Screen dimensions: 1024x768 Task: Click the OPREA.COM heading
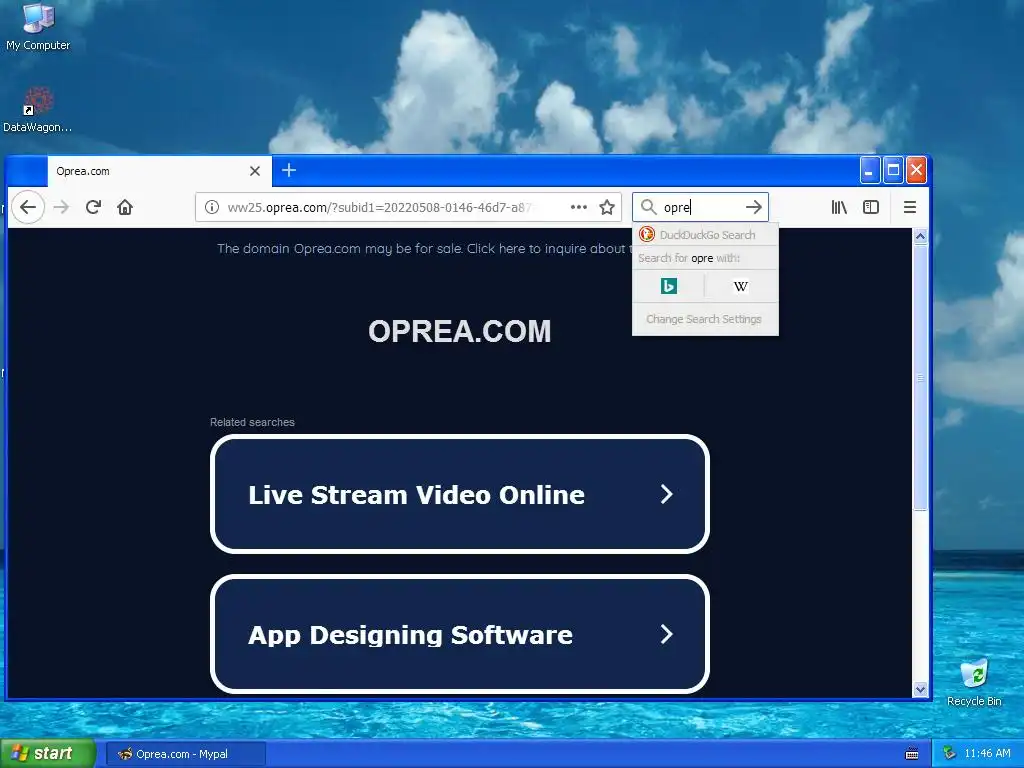coord(460,331)
